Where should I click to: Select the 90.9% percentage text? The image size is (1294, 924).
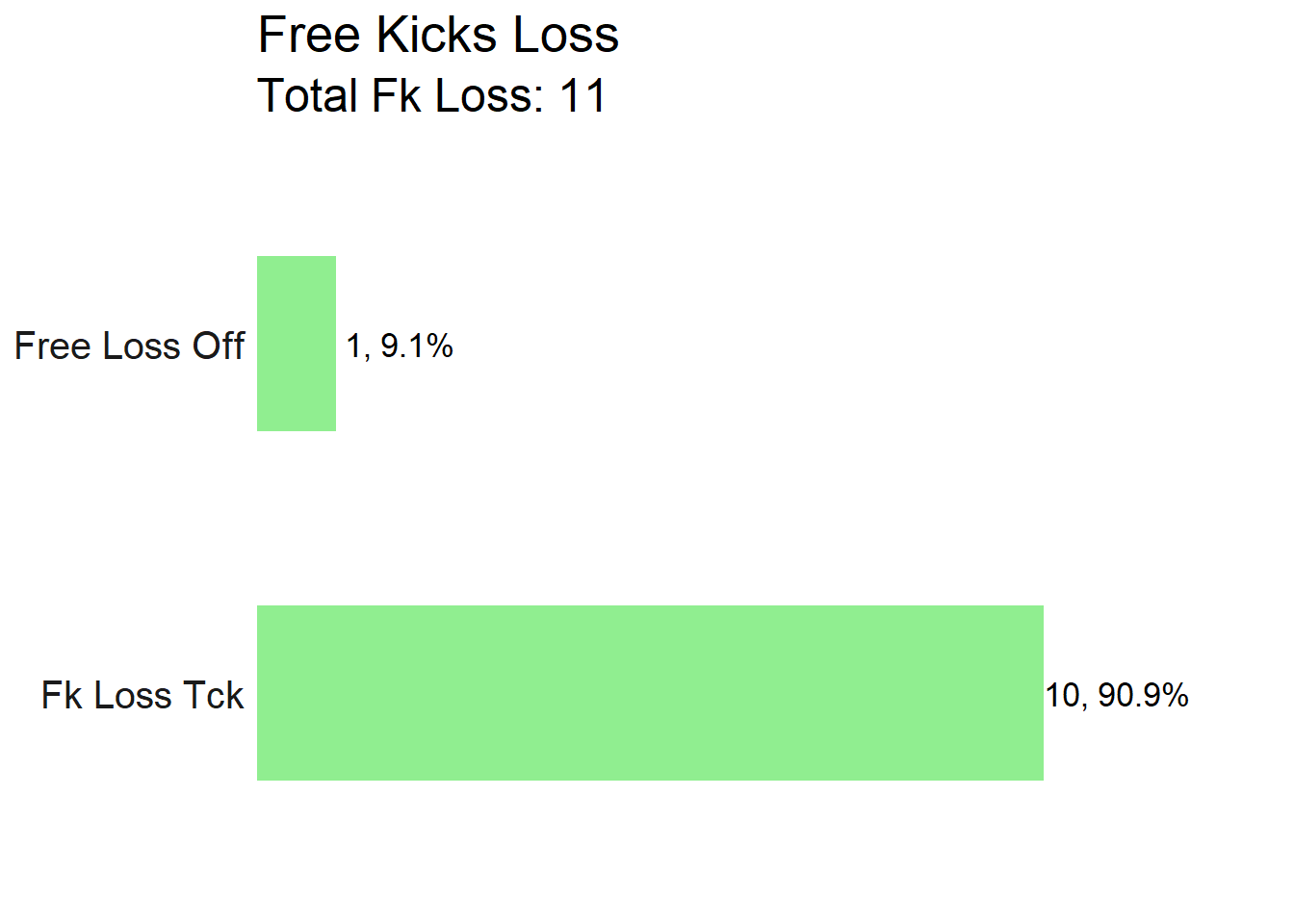coord(1143,695)
